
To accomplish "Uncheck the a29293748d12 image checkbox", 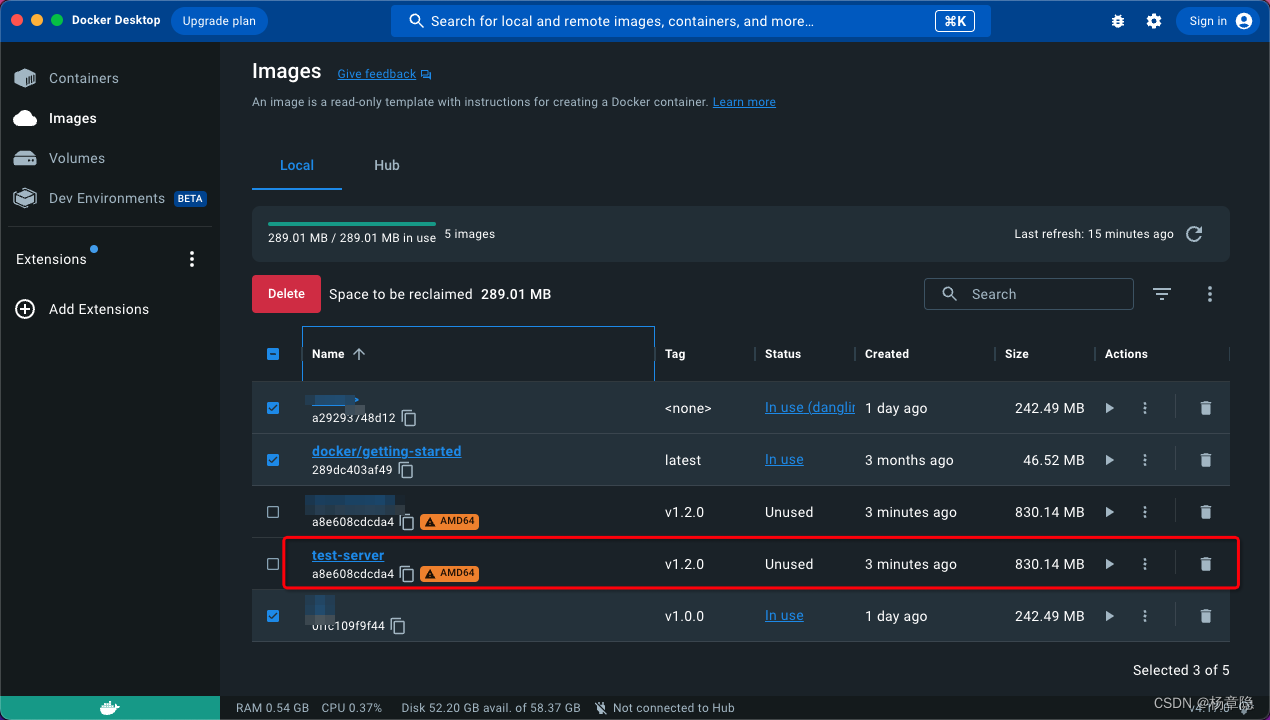I will pyautogui.click(x=273, y=408).
